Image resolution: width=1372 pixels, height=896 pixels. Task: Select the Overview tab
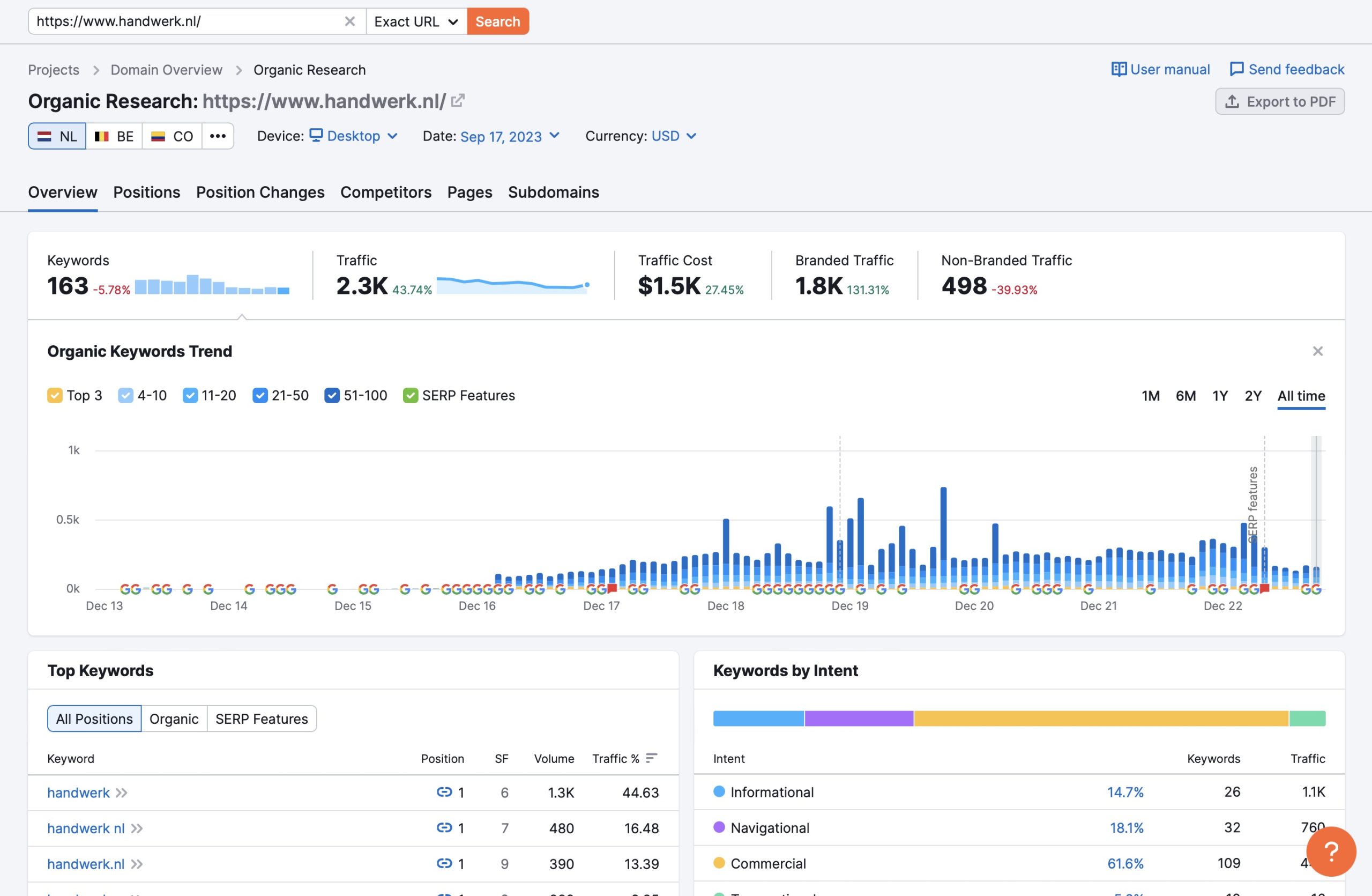coord(62,192)
